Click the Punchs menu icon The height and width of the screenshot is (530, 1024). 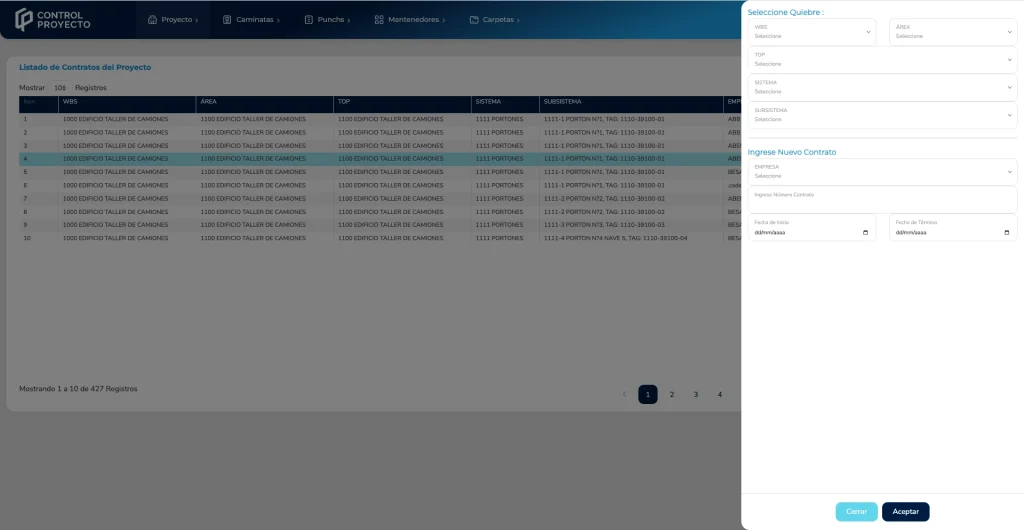click(308, 19)
